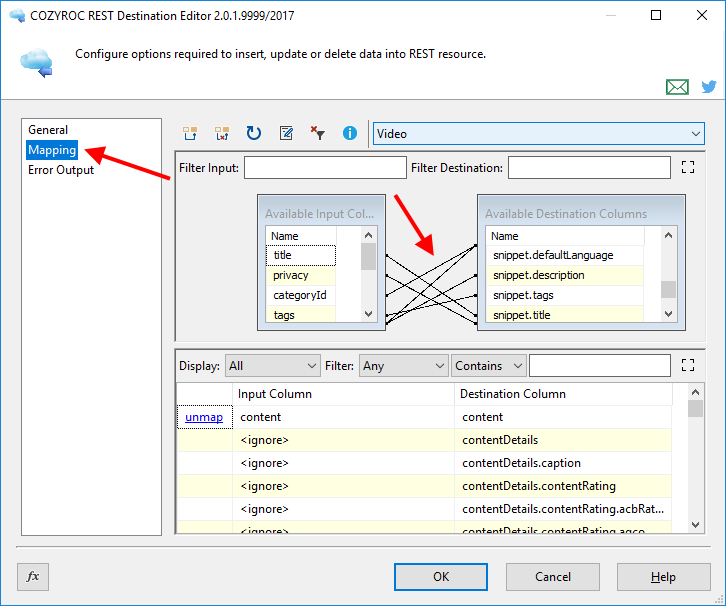Click the <ignore> cell for contentDetails.contentRating
The height and width of the screenshot is (606, 726).
(x=343, y=486)
